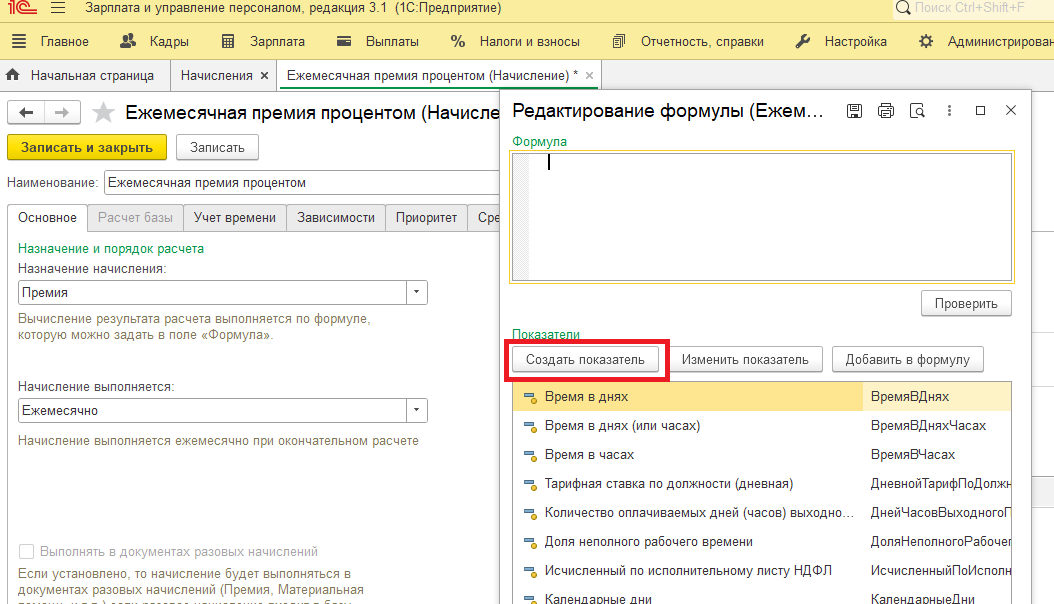Viewport: 1054px width, 604px height.
Task: Expand the Назначение начисления dropdown
Action: click(x=417, y=292)
